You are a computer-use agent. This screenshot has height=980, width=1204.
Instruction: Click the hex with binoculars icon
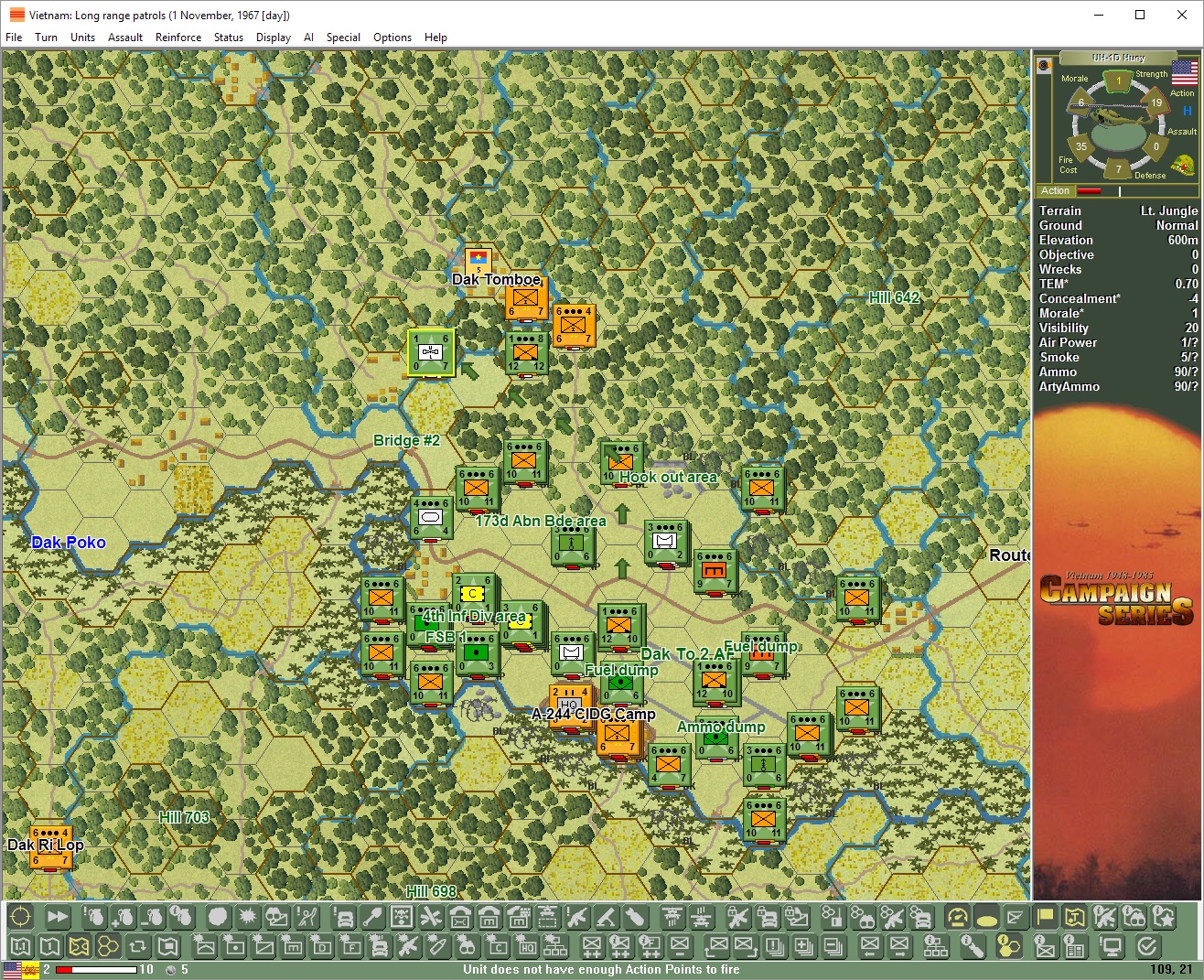coord(861,917)
